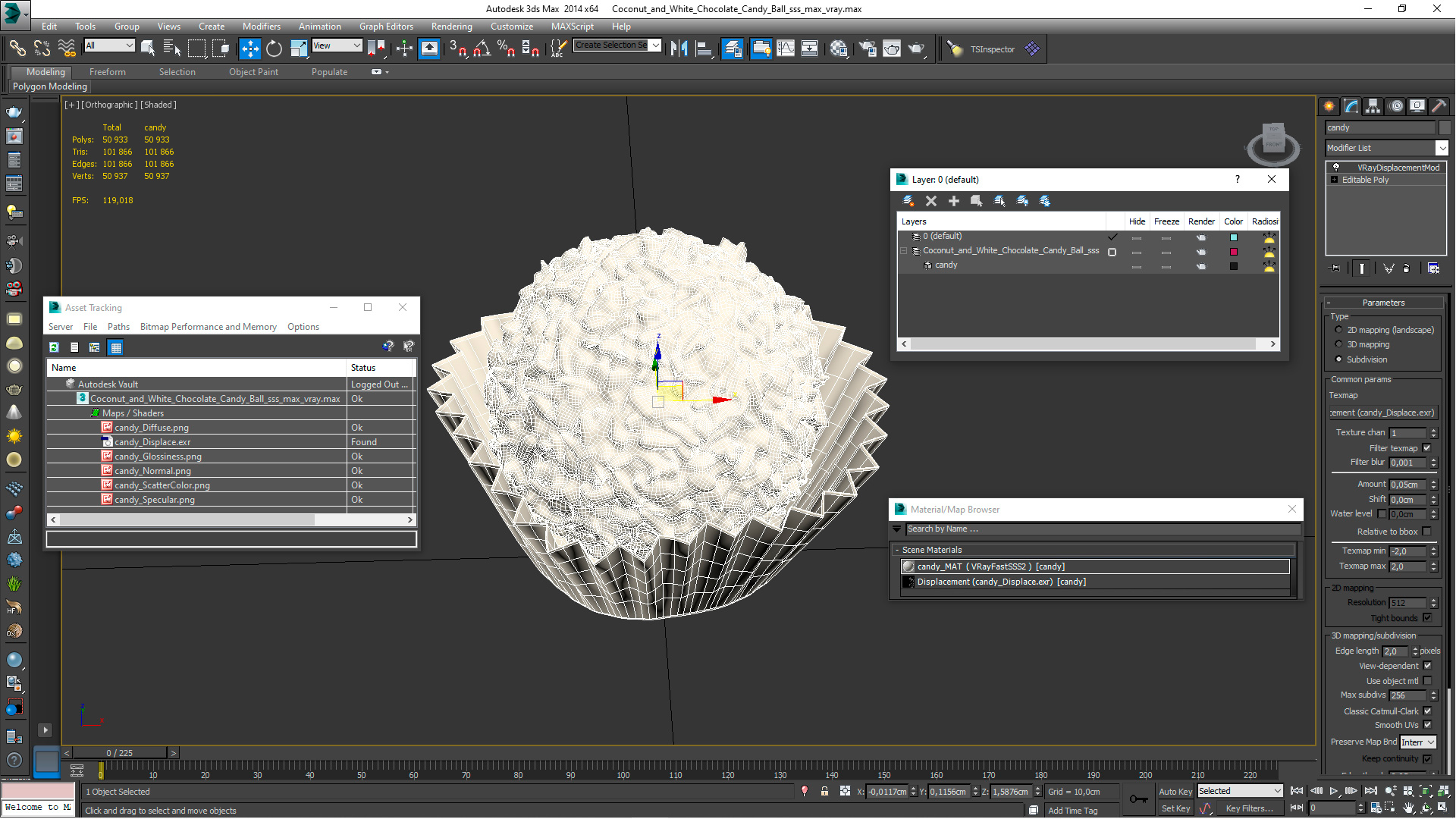Open the Curve Editor icon
The image size is (1456, 819).
point(786,49)
